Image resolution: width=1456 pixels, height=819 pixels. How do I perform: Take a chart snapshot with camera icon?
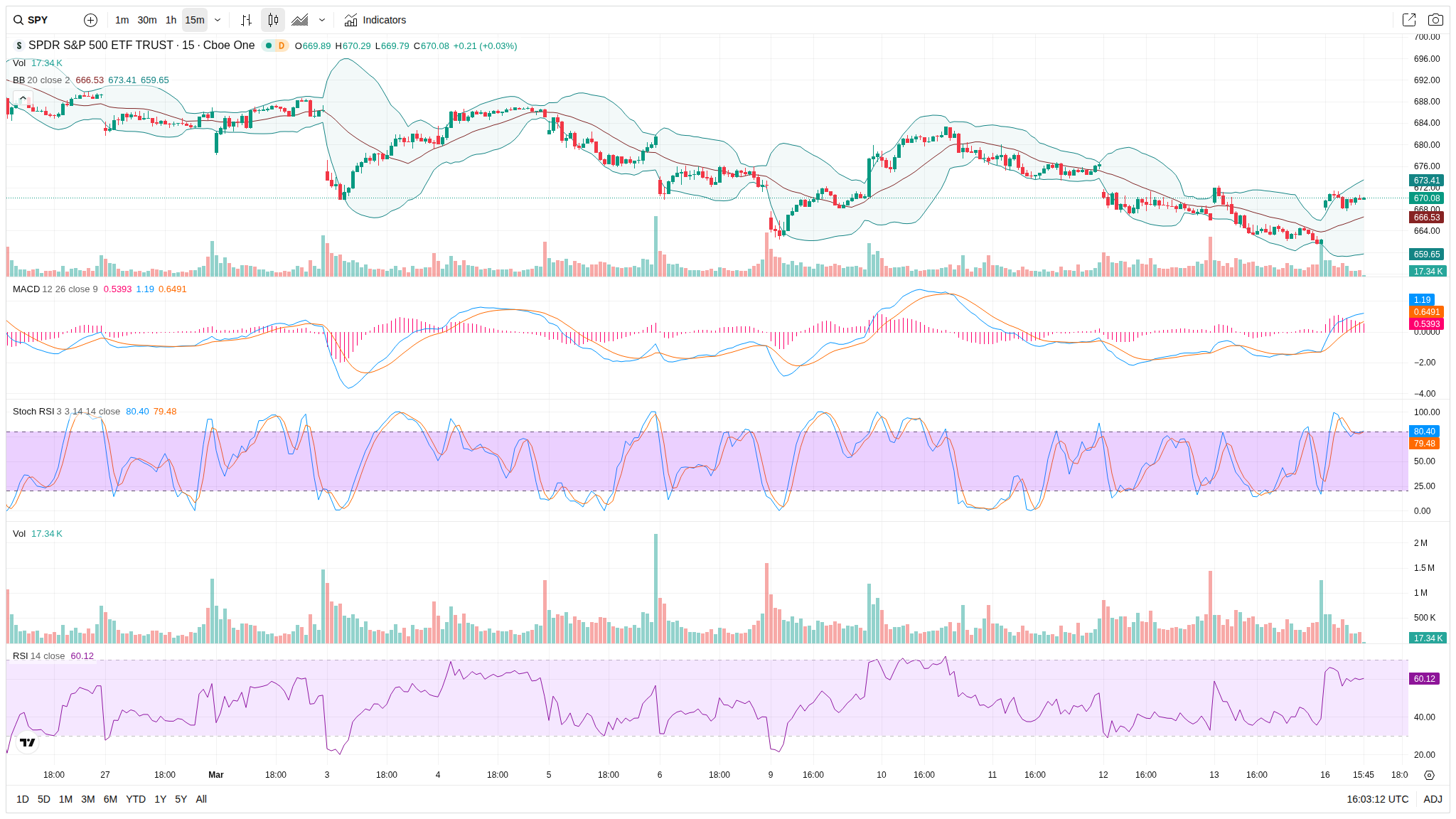(x=1435, y=20)
